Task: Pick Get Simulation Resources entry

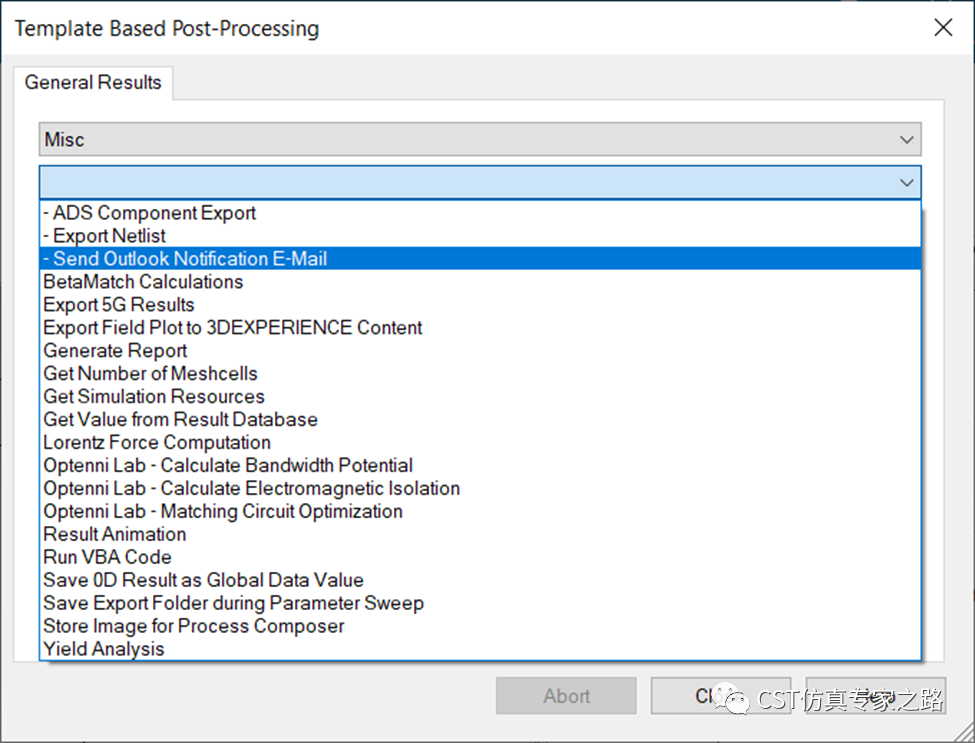Action: point(479,397)
